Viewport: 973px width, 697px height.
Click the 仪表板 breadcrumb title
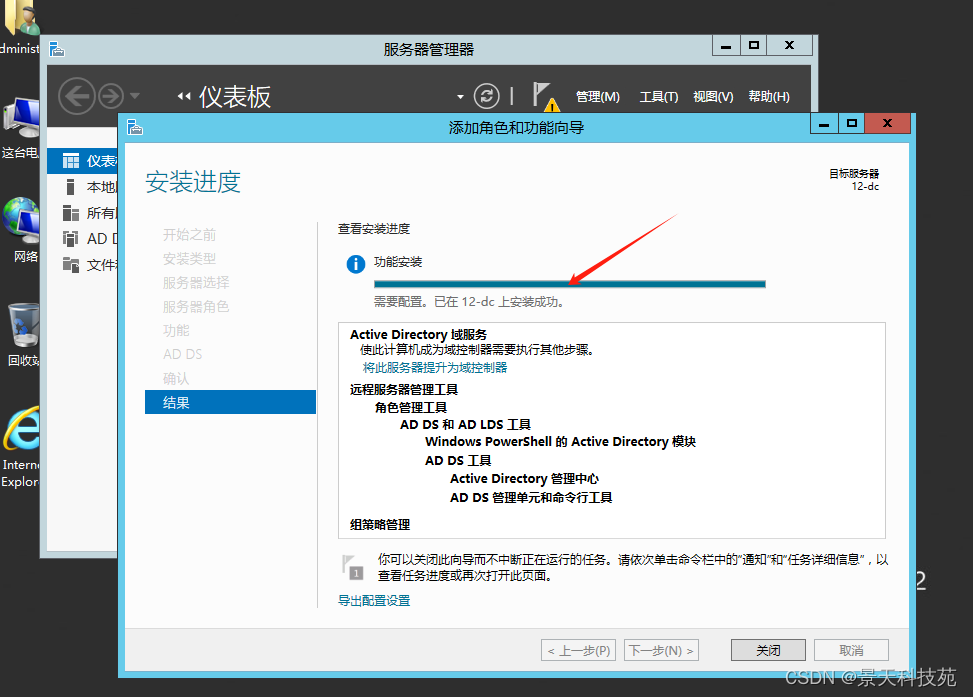pos(235,97)
